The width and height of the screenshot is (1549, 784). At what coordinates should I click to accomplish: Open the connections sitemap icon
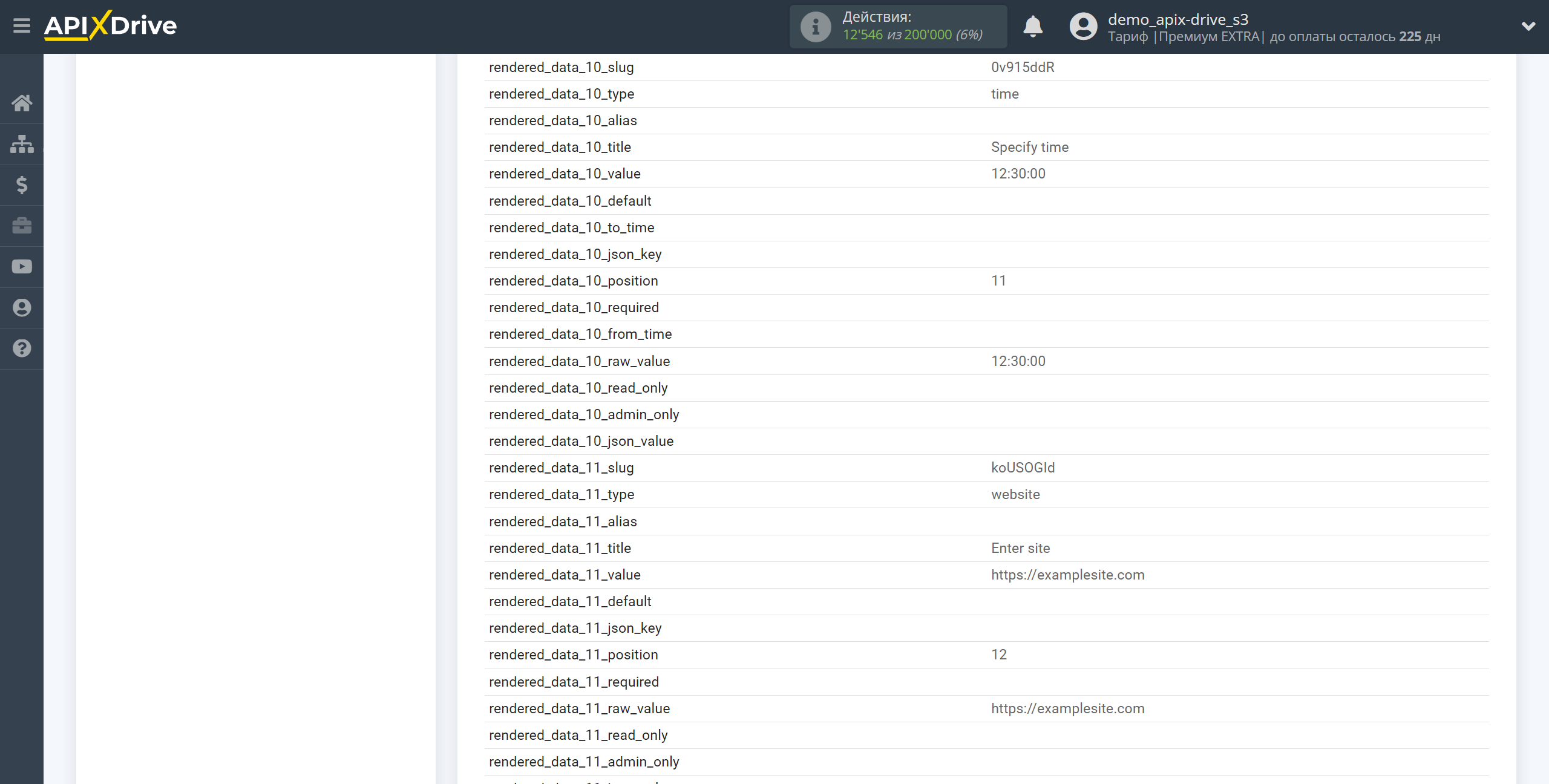coord(22,144)
